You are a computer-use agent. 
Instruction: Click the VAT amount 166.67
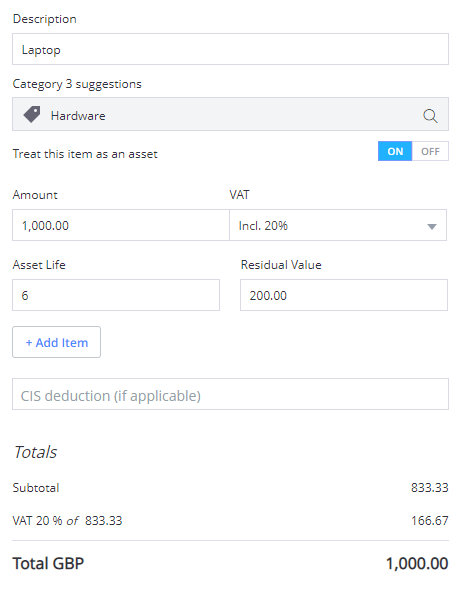pyautogui.click(x=429, y=521)
